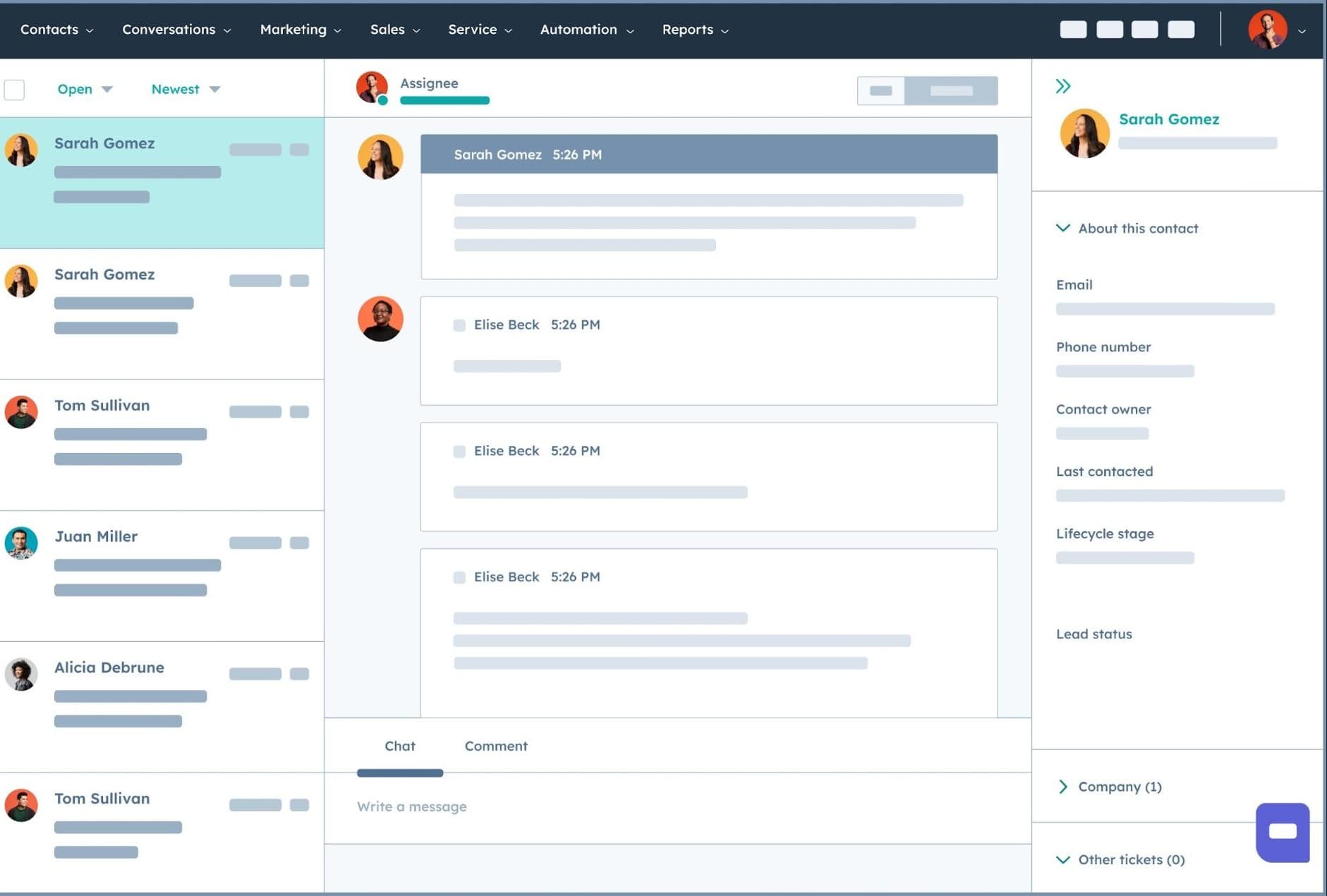Screen dimensions: 1327x896
Task: Select the highlighted Sarah Gomez conversation
Action: pyautogui.click(x=162, y=183)
